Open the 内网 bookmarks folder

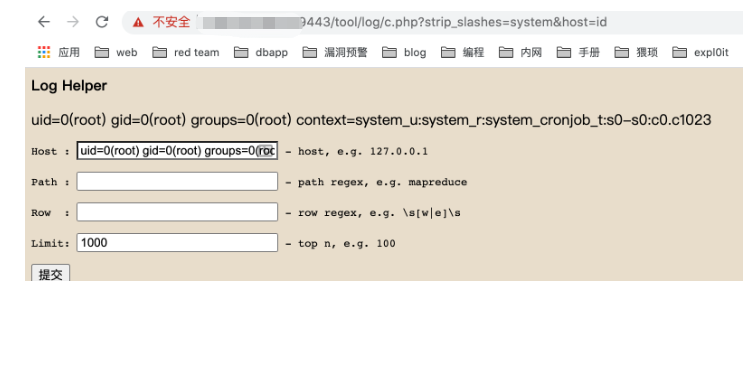[520, 52]
